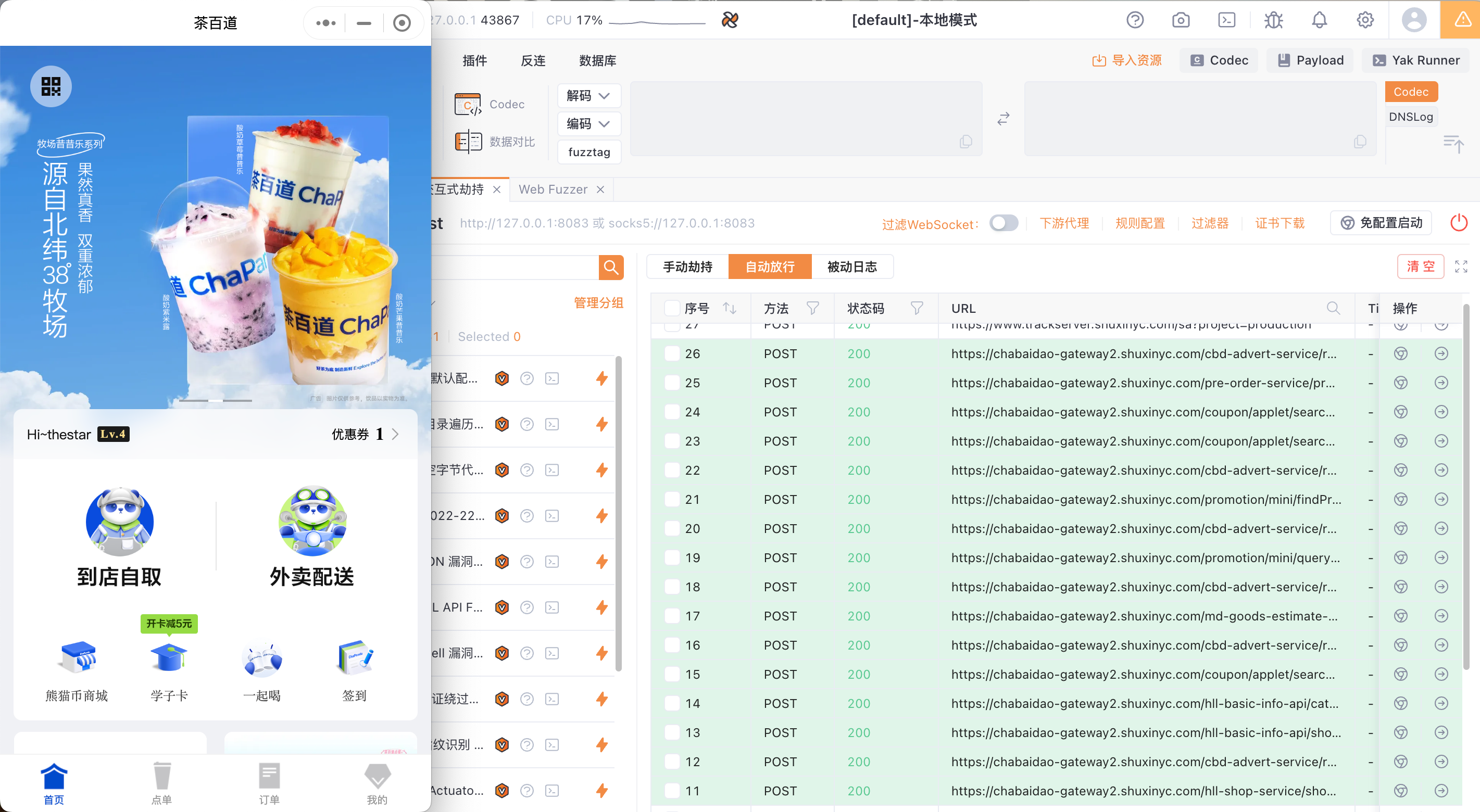Viewport: 1480px width, 812px height.
Task: Click the orange search button in plugin panel
Action: [611, 268]
